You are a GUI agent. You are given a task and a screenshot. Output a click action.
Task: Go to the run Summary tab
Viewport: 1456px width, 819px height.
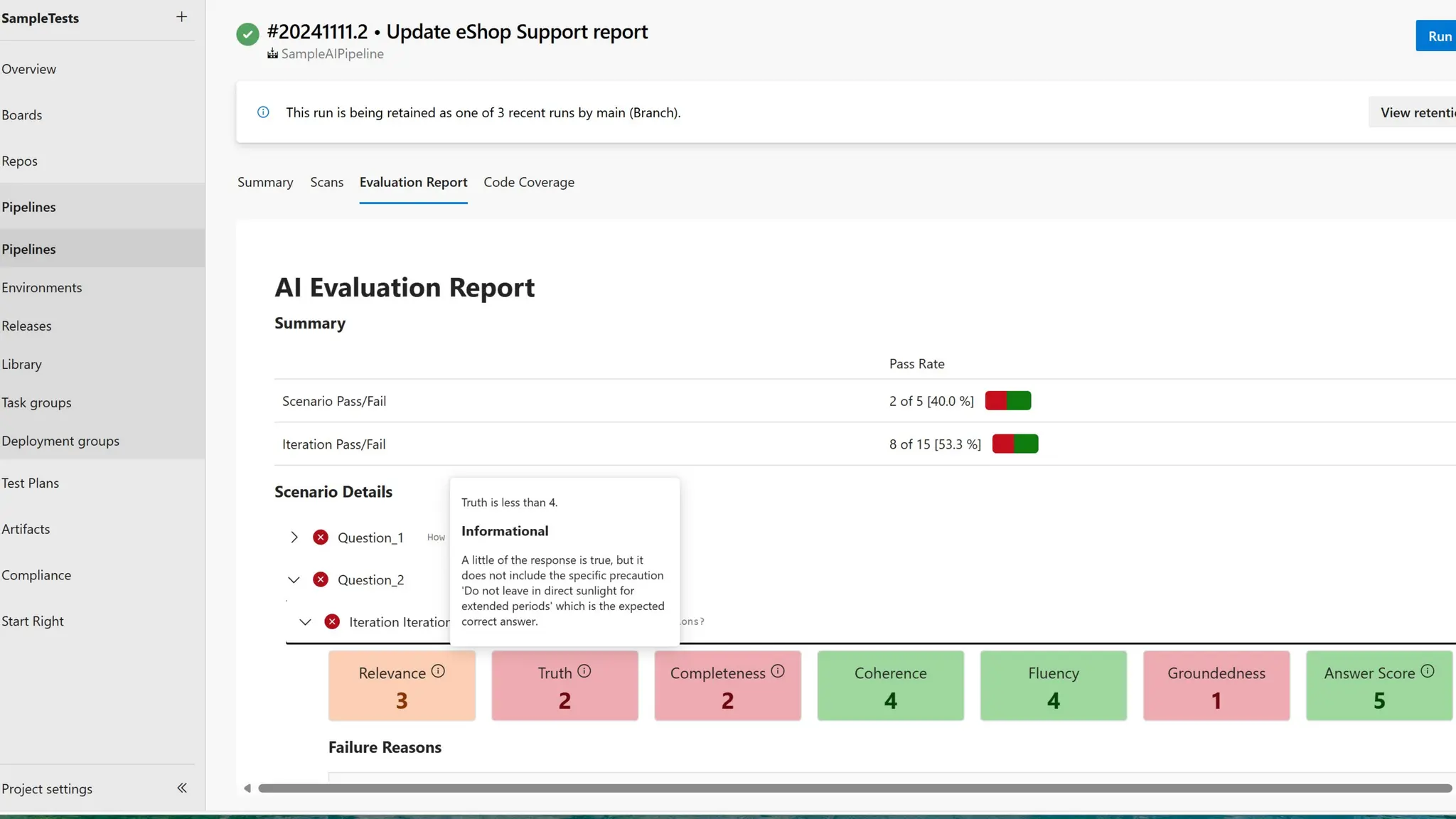pos(265,182)
